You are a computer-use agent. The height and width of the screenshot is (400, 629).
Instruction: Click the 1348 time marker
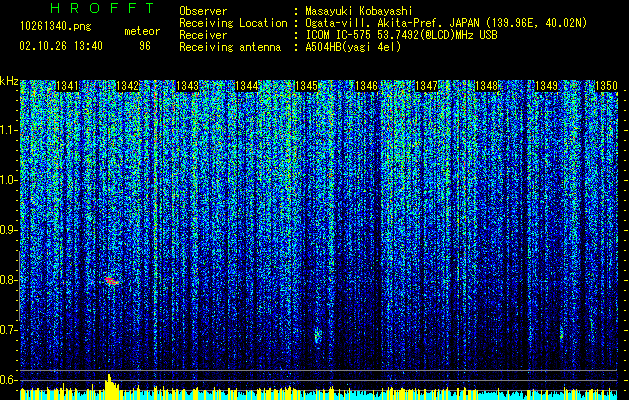coord(486,86)
